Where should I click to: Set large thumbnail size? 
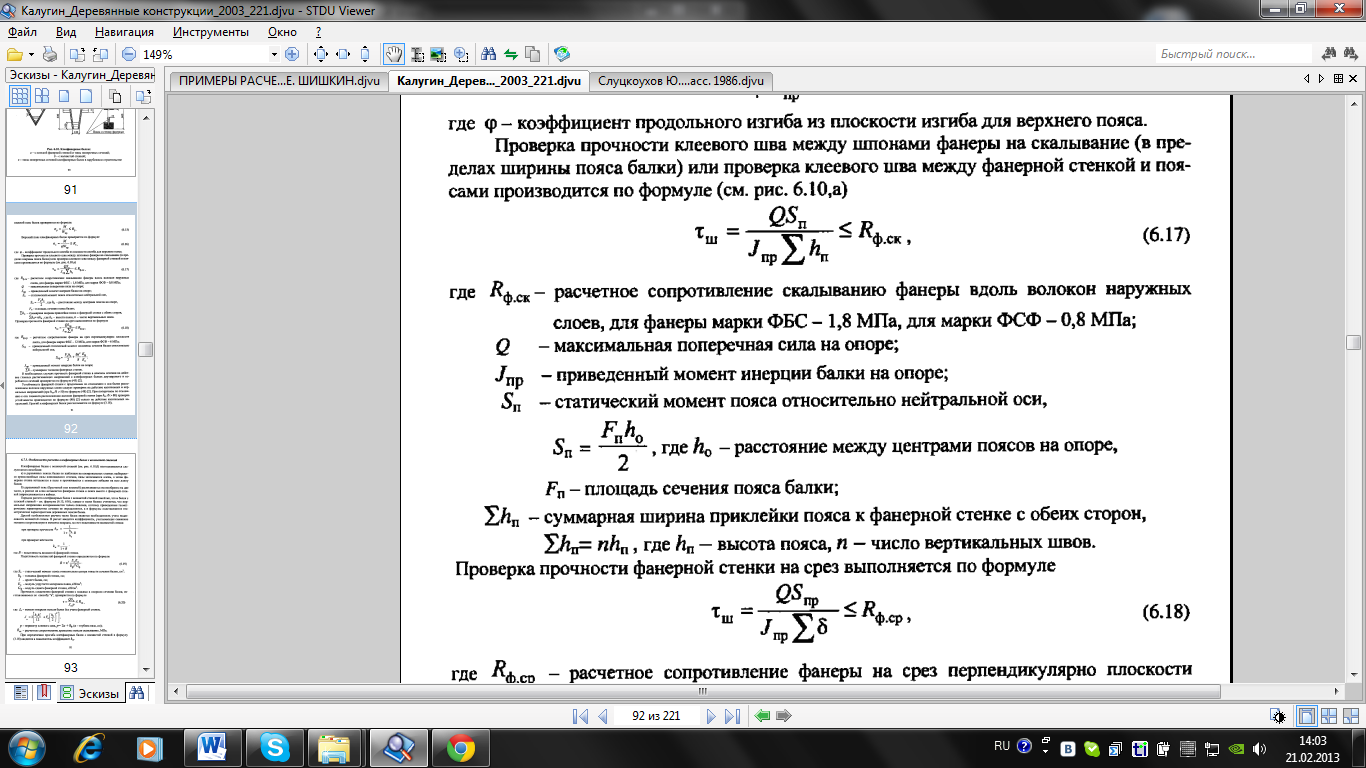point(65,96)
